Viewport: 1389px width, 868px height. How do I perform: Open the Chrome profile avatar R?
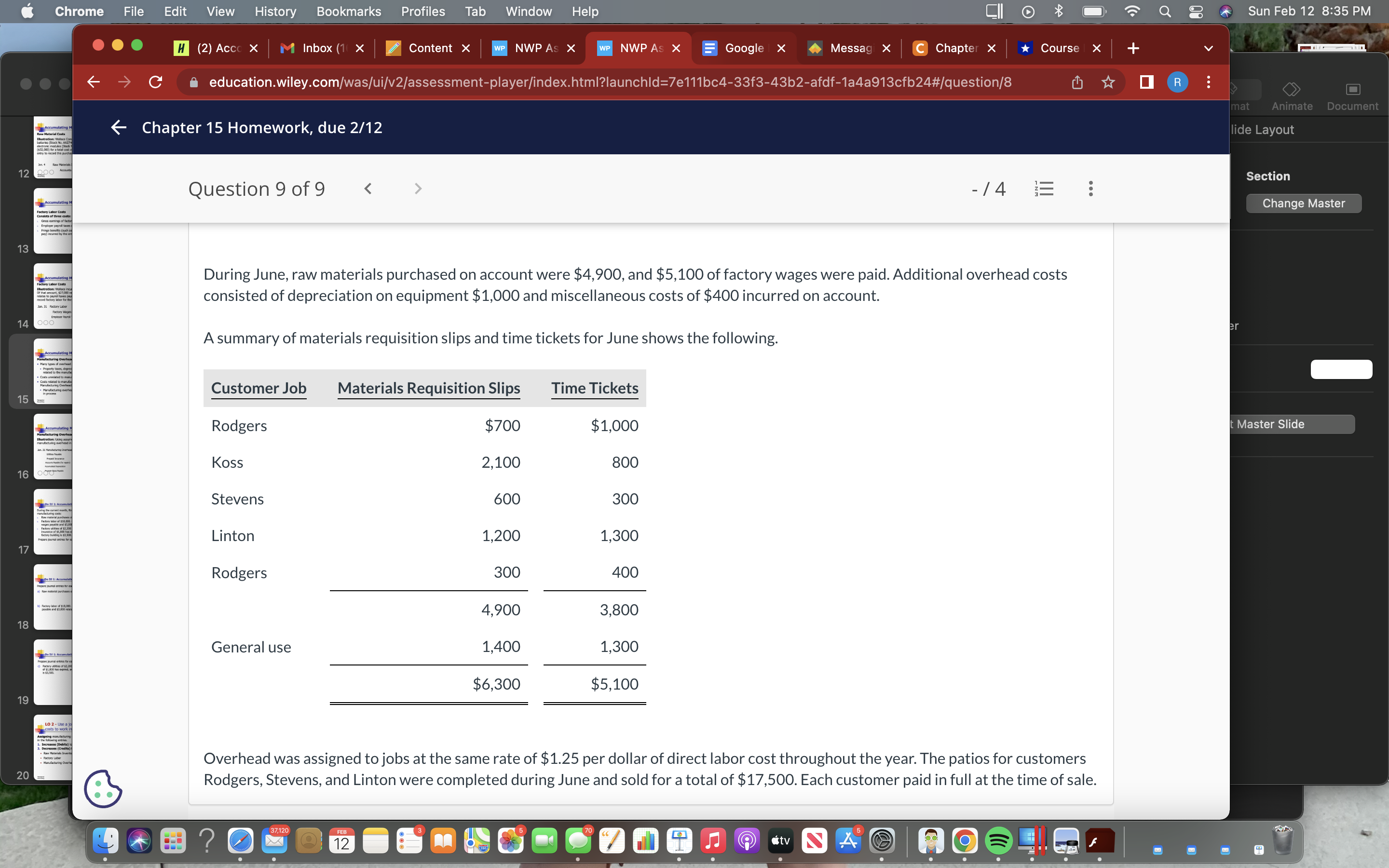(1178, 82)
